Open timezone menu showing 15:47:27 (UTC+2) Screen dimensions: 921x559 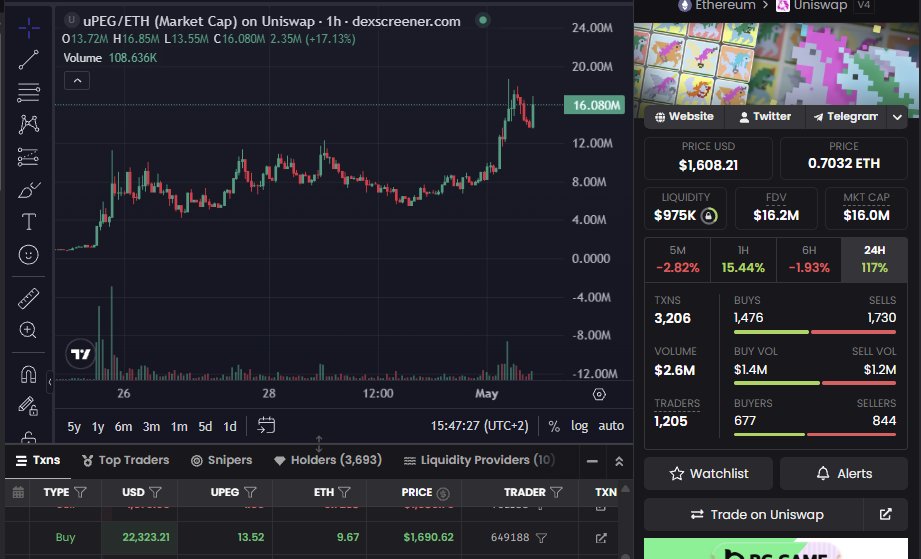(479, 426)
